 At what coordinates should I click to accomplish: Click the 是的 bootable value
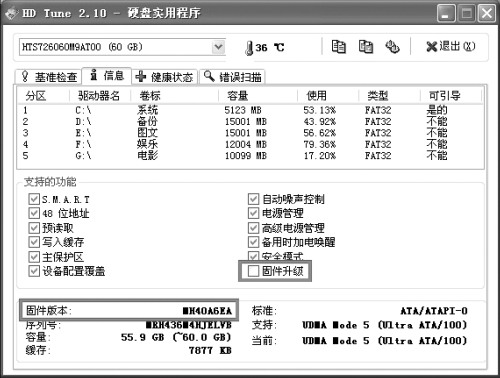pyautogui.click(x=437, y=110)
